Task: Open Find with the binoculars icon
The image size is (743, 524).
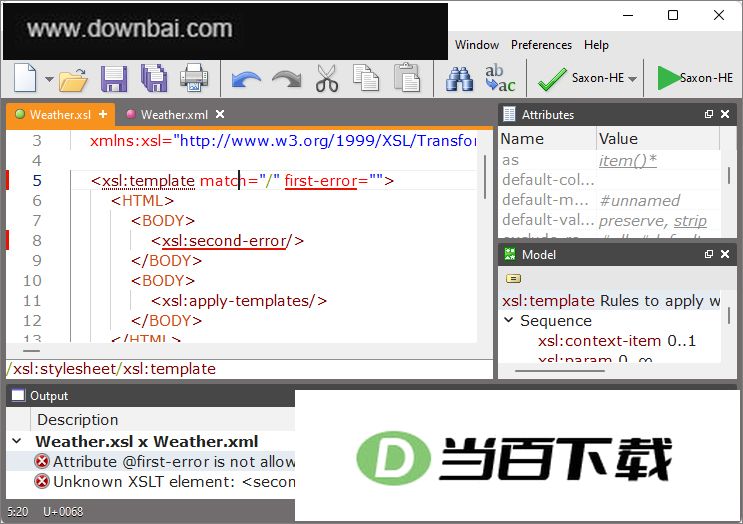Action: click(459, 79)
